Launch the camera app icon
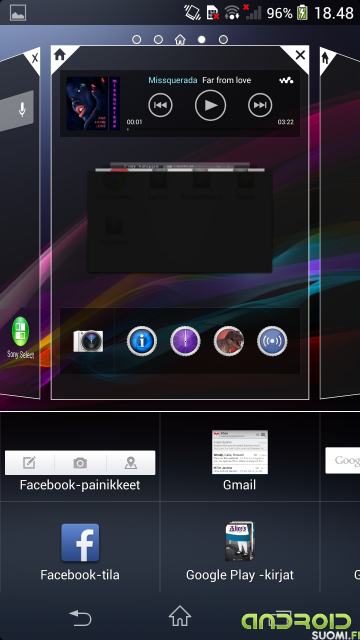This screenshot has width=360, height=640. tap(88, 341)
